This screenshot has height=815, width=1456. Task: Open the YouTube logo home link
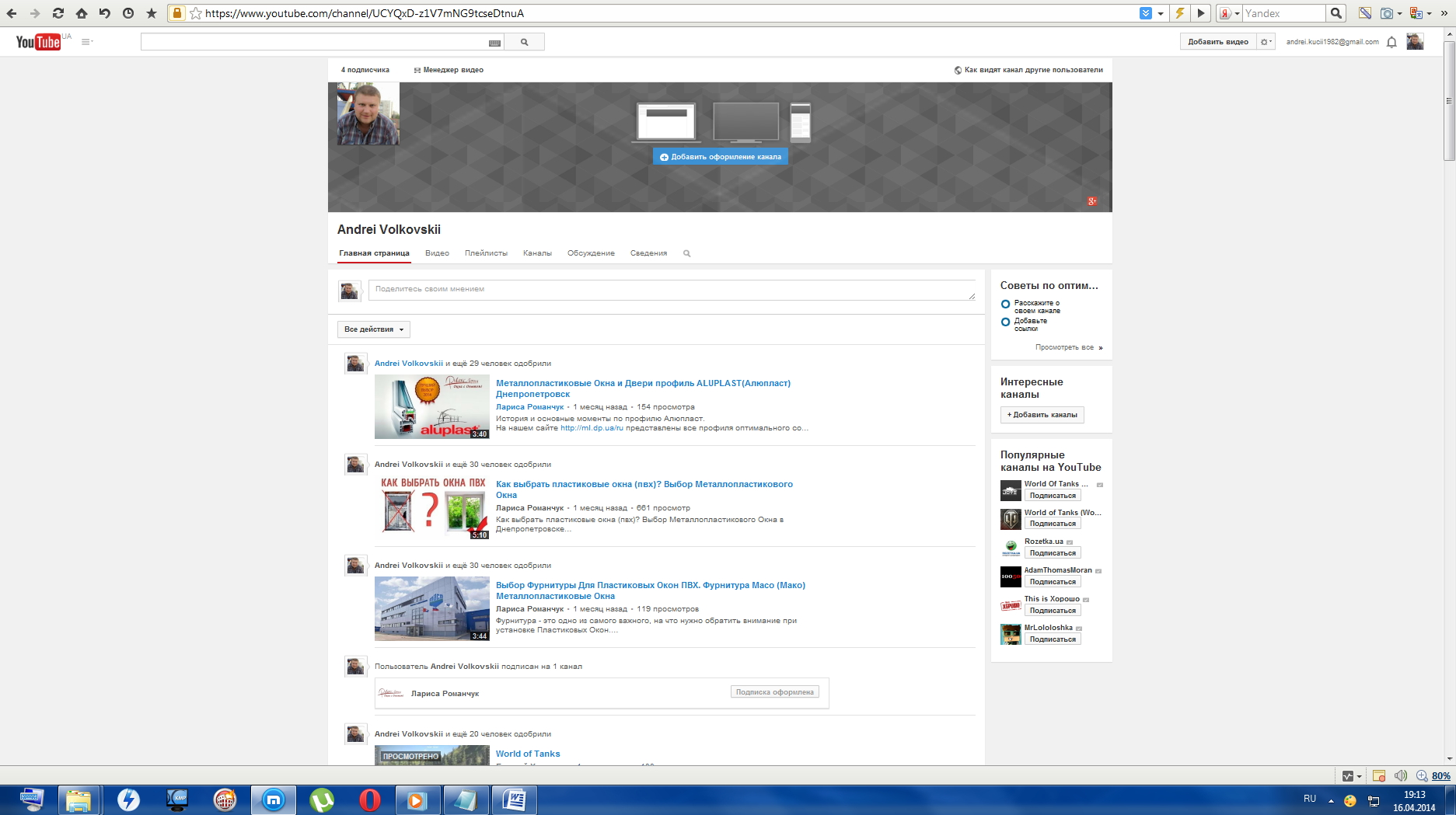coord(38,42)
